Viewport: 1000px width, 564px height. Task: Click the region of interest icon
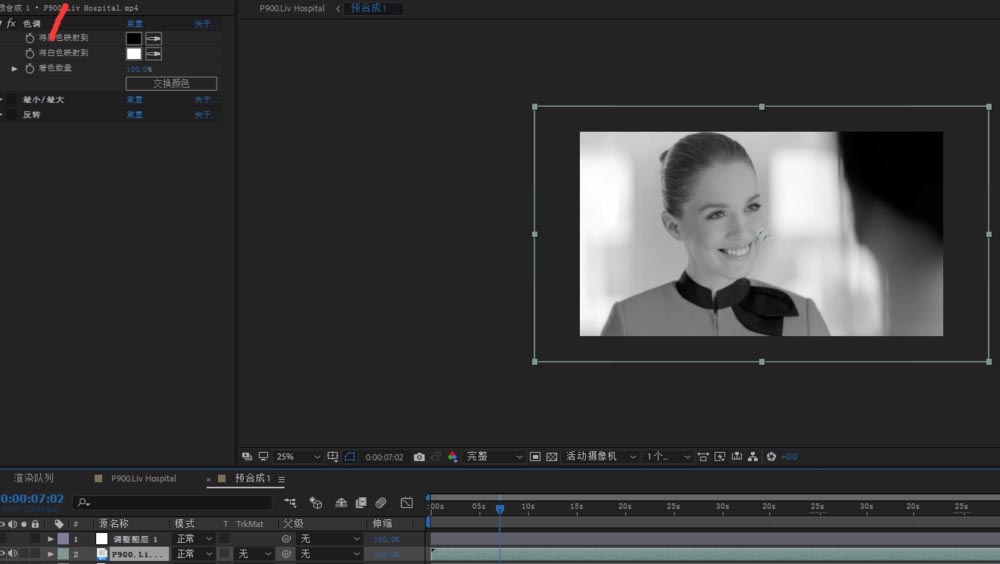tap(535, 457)
